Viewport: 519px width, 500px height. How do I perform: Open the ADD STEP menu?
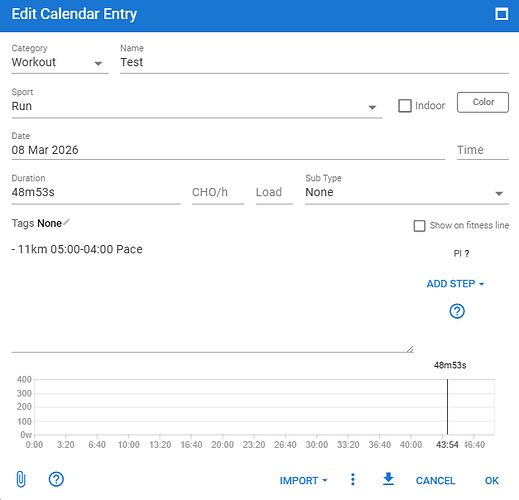(x=455, y=284)
